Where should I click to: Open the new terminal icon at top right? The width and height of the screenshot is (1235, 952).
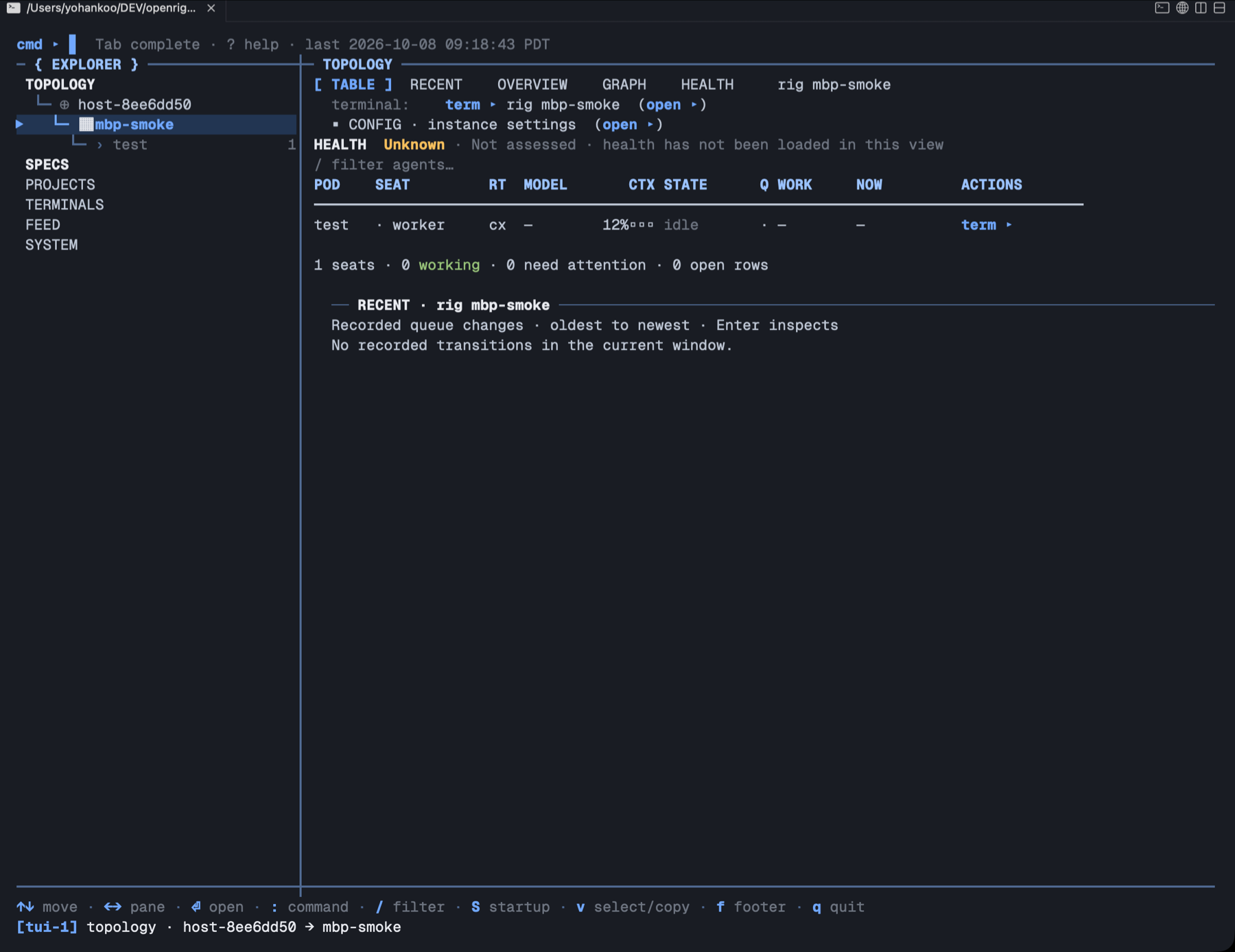tap(1162, 8)
